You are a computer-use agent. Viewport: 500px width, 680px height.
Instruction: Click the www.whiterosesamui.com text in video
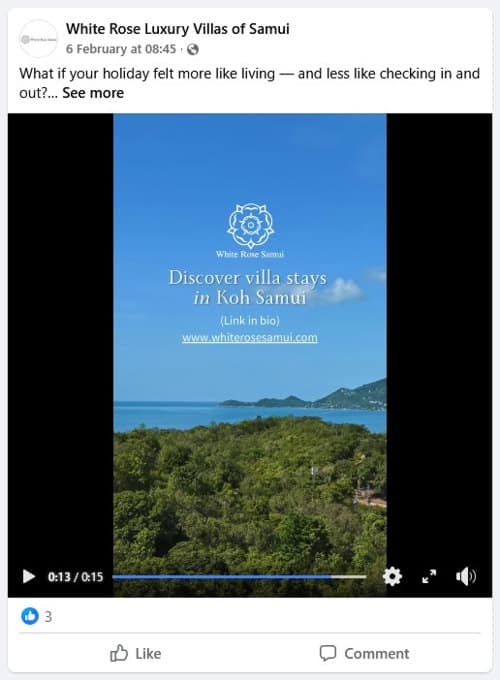pyautogui.click(x=250, y=338)
